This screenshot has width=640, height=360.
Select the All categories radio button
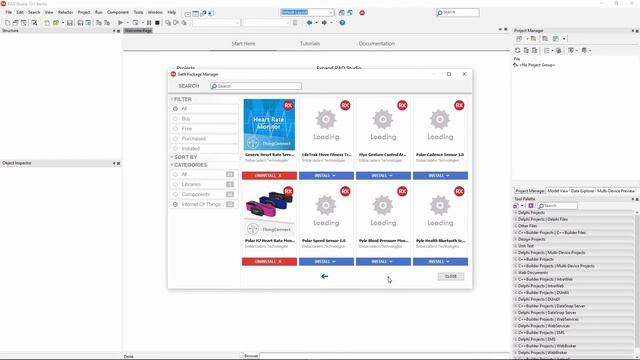tap(176, 174)
